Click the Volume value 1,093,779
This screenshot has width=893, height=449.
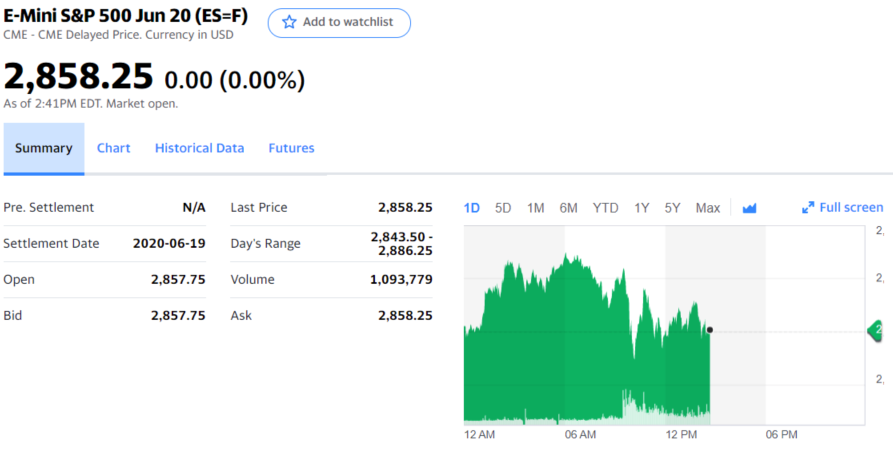pos(401,279)
